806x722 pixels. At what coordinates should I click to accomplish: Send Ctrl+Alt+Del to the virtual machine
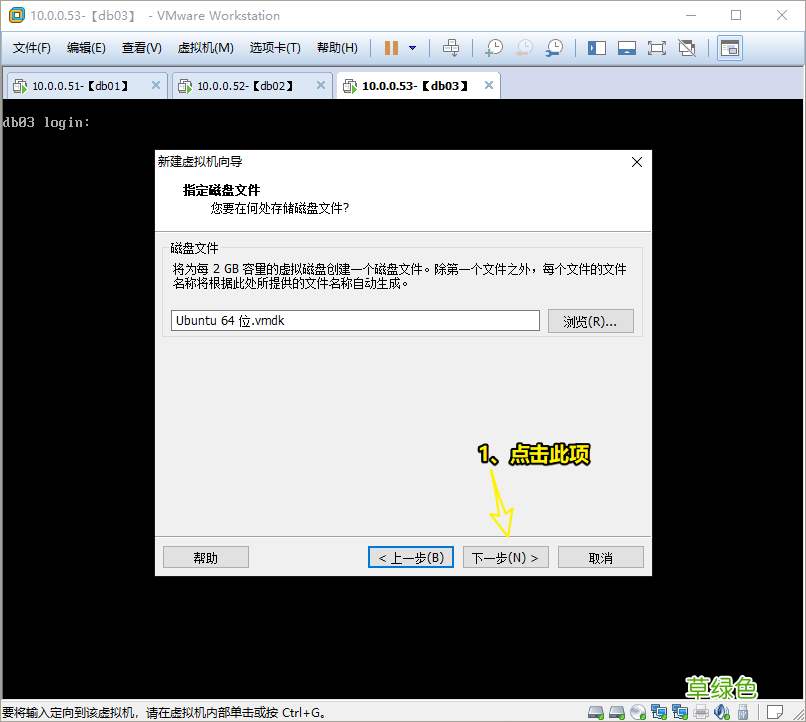pyautogui.click(x=451, y=48)
